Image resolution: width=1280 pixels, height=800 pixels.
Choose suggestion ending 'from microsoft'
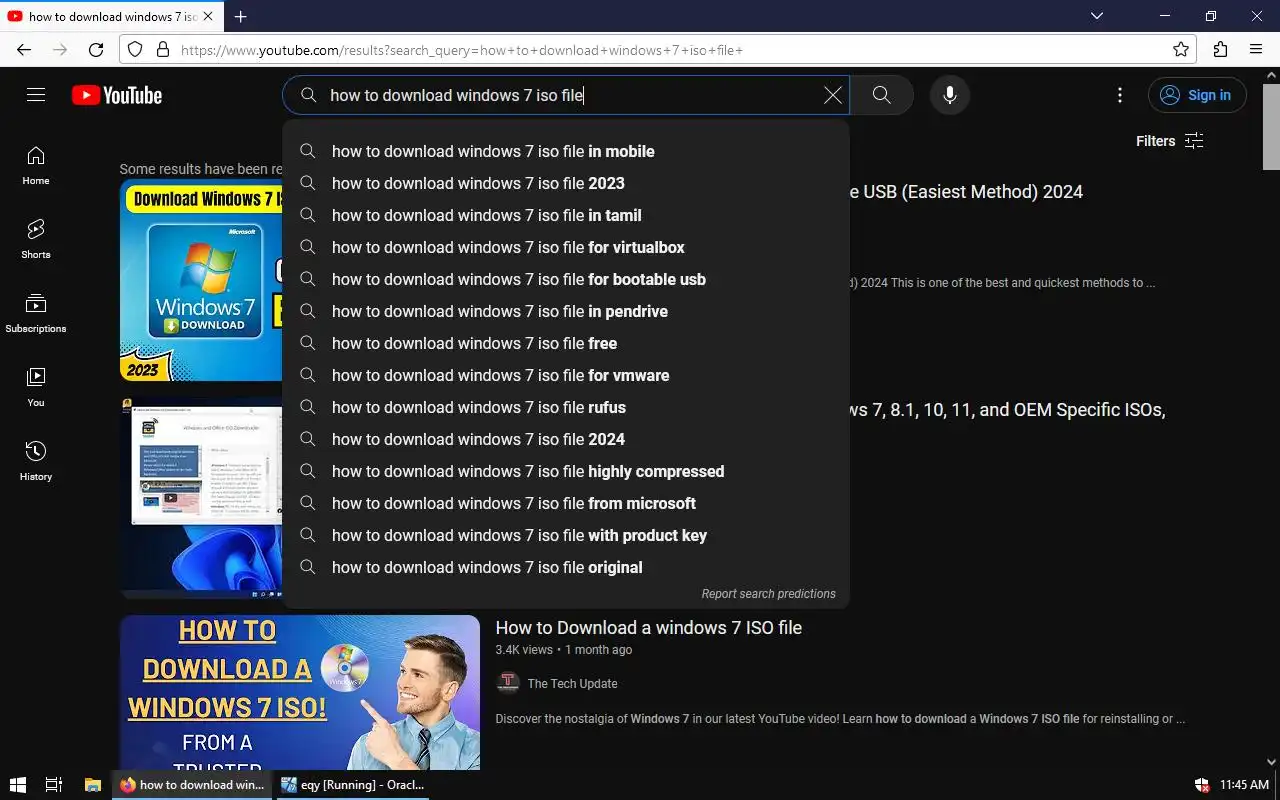tap(566, 503)
